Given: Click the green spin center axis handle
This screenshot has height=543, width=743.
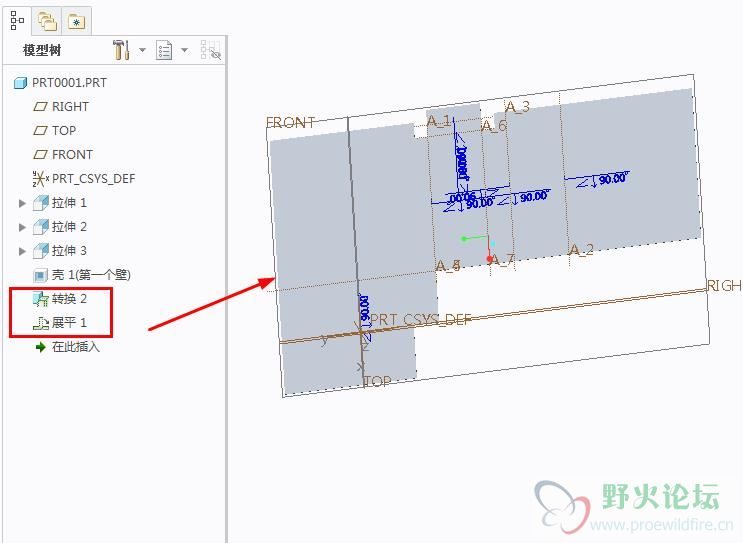Looking at the screenshot, I should tap(465, 238).
